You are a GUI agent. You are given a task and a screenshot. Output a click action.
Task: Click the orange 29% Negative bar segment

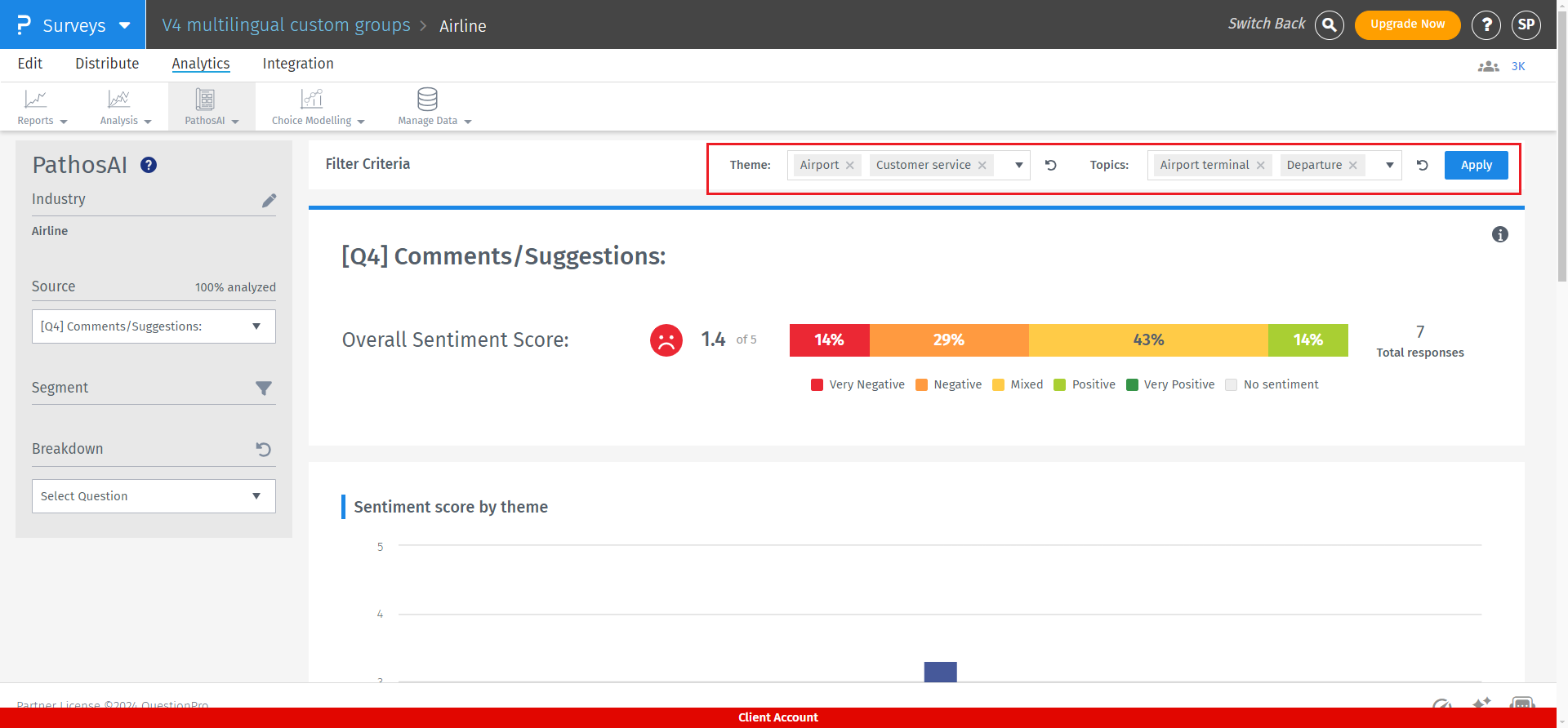point(949,340)
